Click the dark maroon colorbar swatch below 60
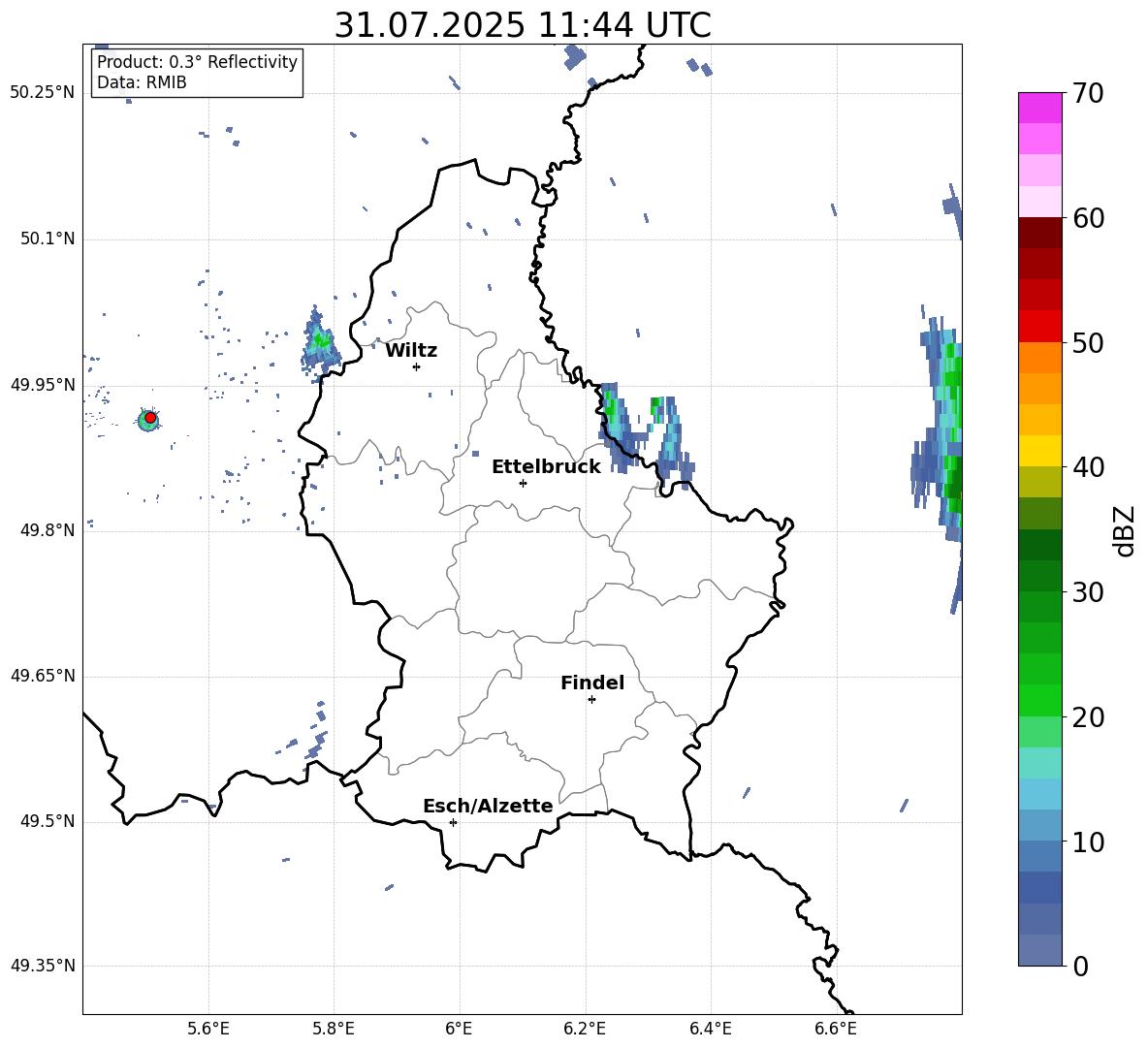 tap(1039, 233)
